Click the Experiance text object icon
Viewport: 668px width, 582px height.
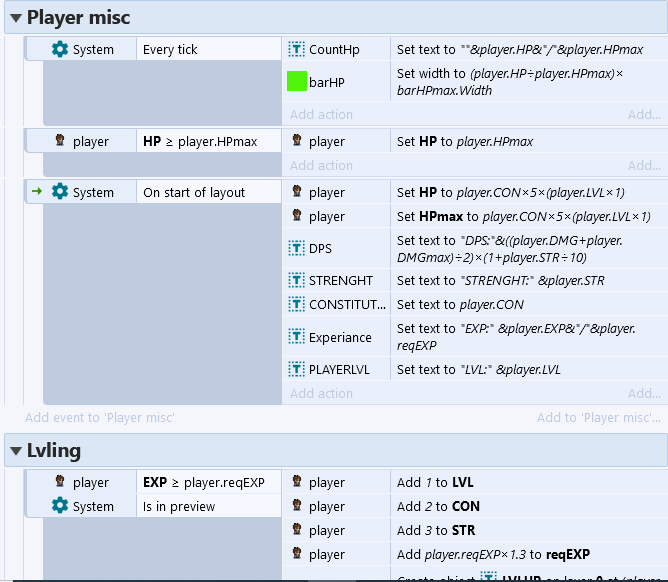pyautogui.click(x=297, y=337)
